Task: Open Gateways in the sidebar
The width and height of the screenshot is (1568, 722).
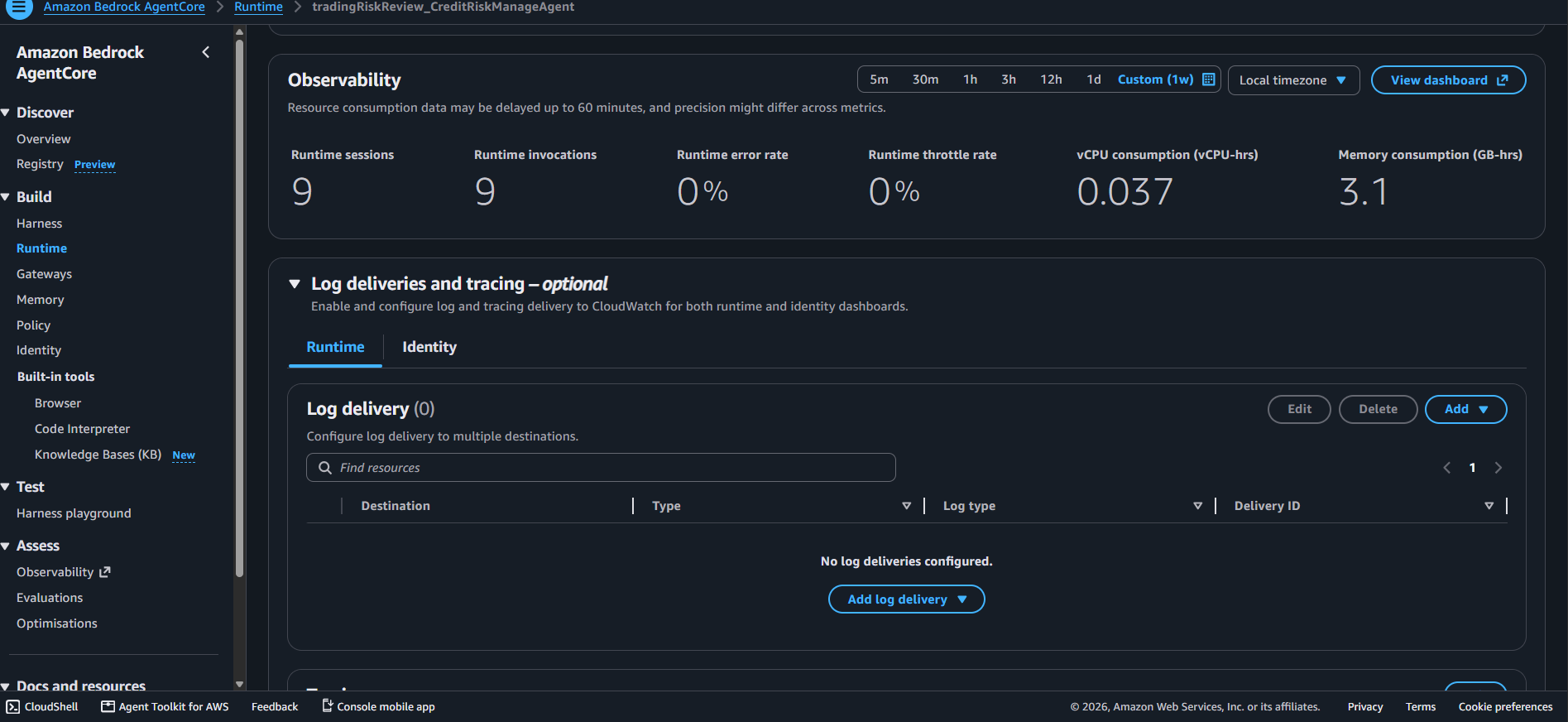Action: coord(44,274)
